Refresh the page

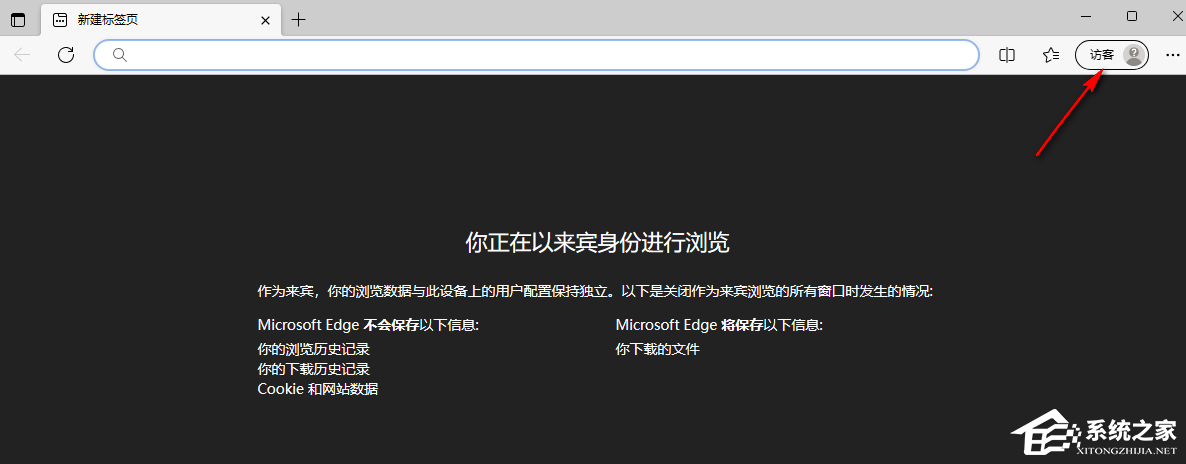[x=67, y=54]
